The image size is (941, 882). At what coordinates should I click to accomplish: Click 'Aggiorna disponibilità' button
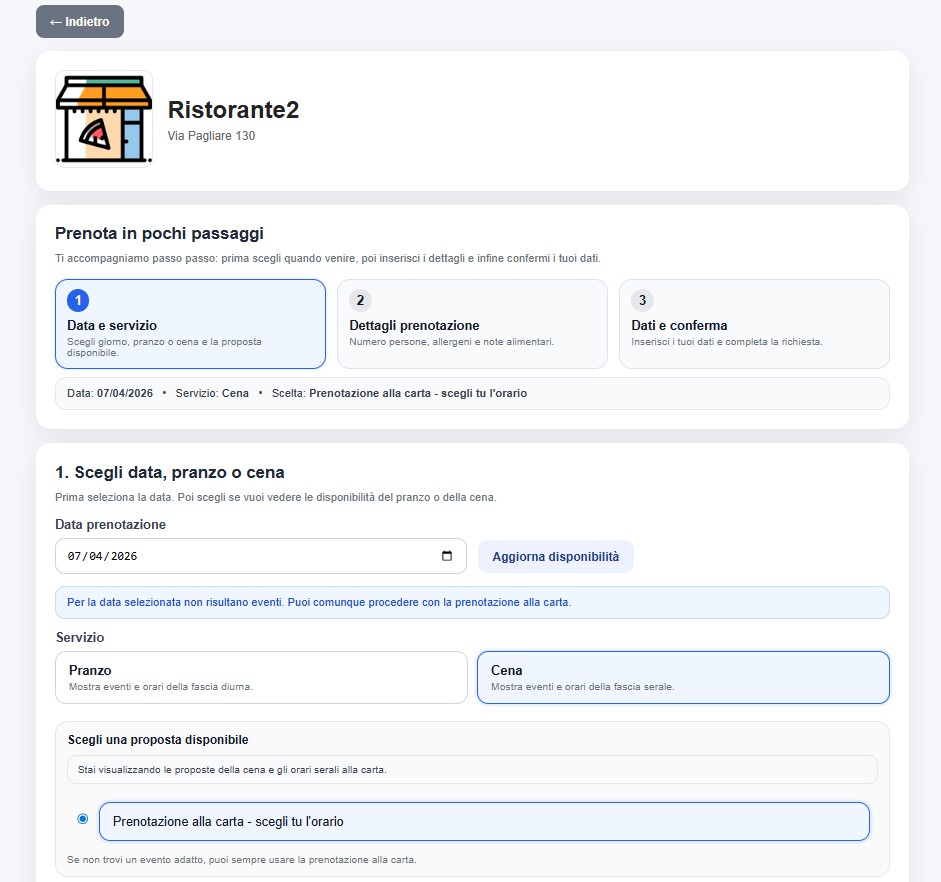click(x=555, y=557)
